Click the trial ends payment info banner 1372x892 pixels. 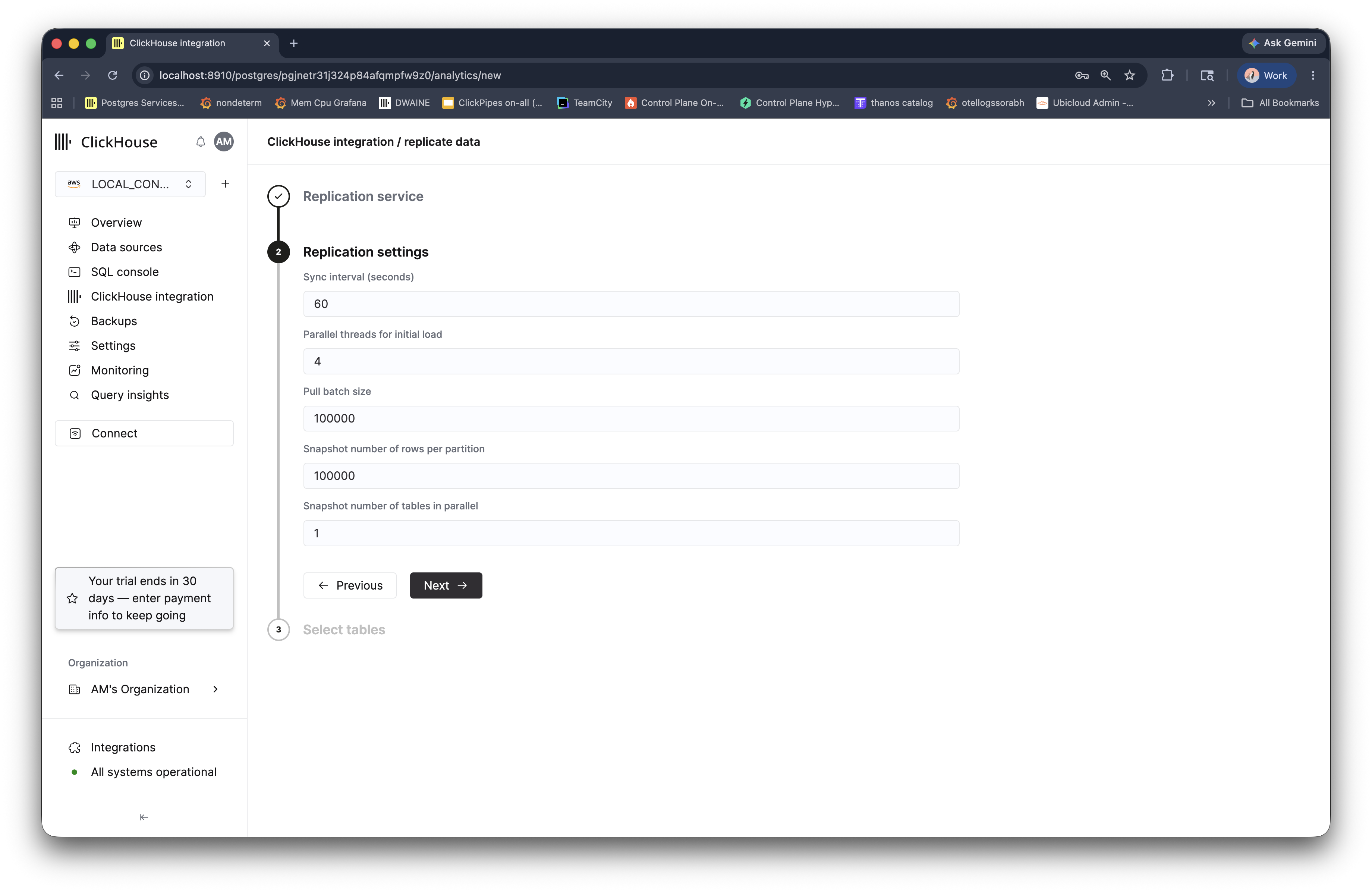(x=144, y=598)
